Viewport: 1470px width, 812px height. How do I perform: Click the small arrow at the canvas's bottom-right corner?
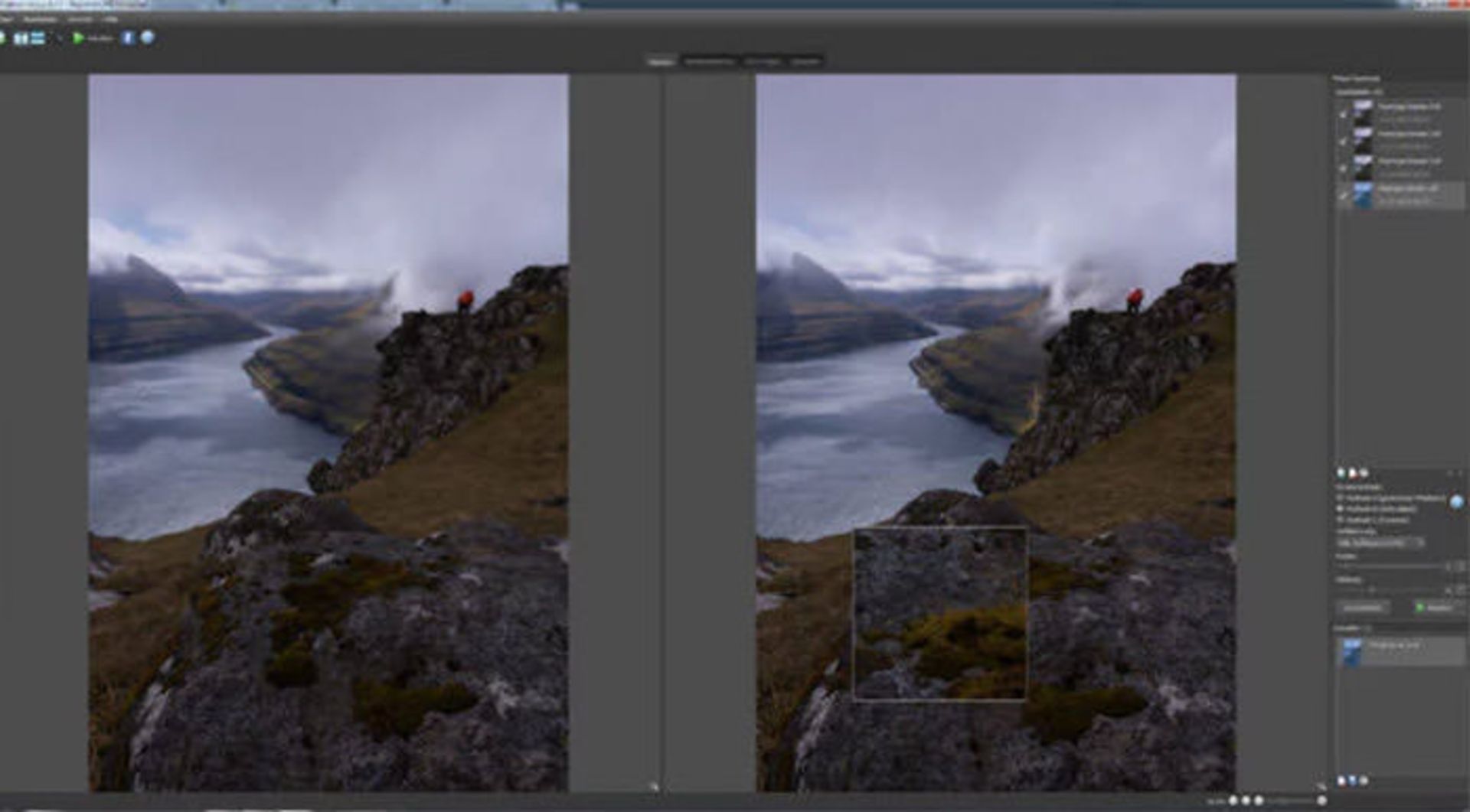click(x=654, y=786)
